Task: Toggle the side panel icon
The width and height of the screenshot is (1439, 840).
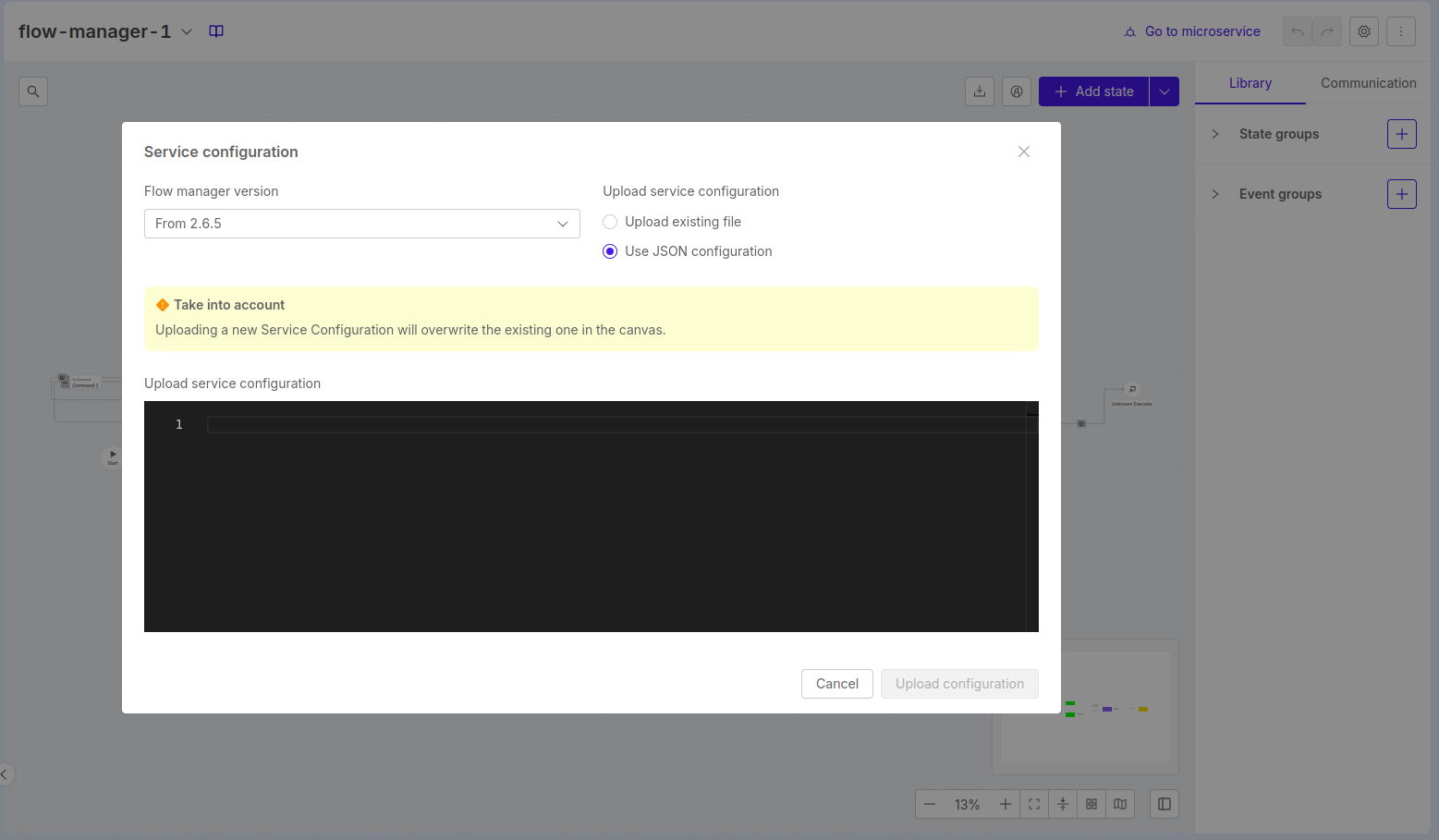Action: tap(1165, 804)
